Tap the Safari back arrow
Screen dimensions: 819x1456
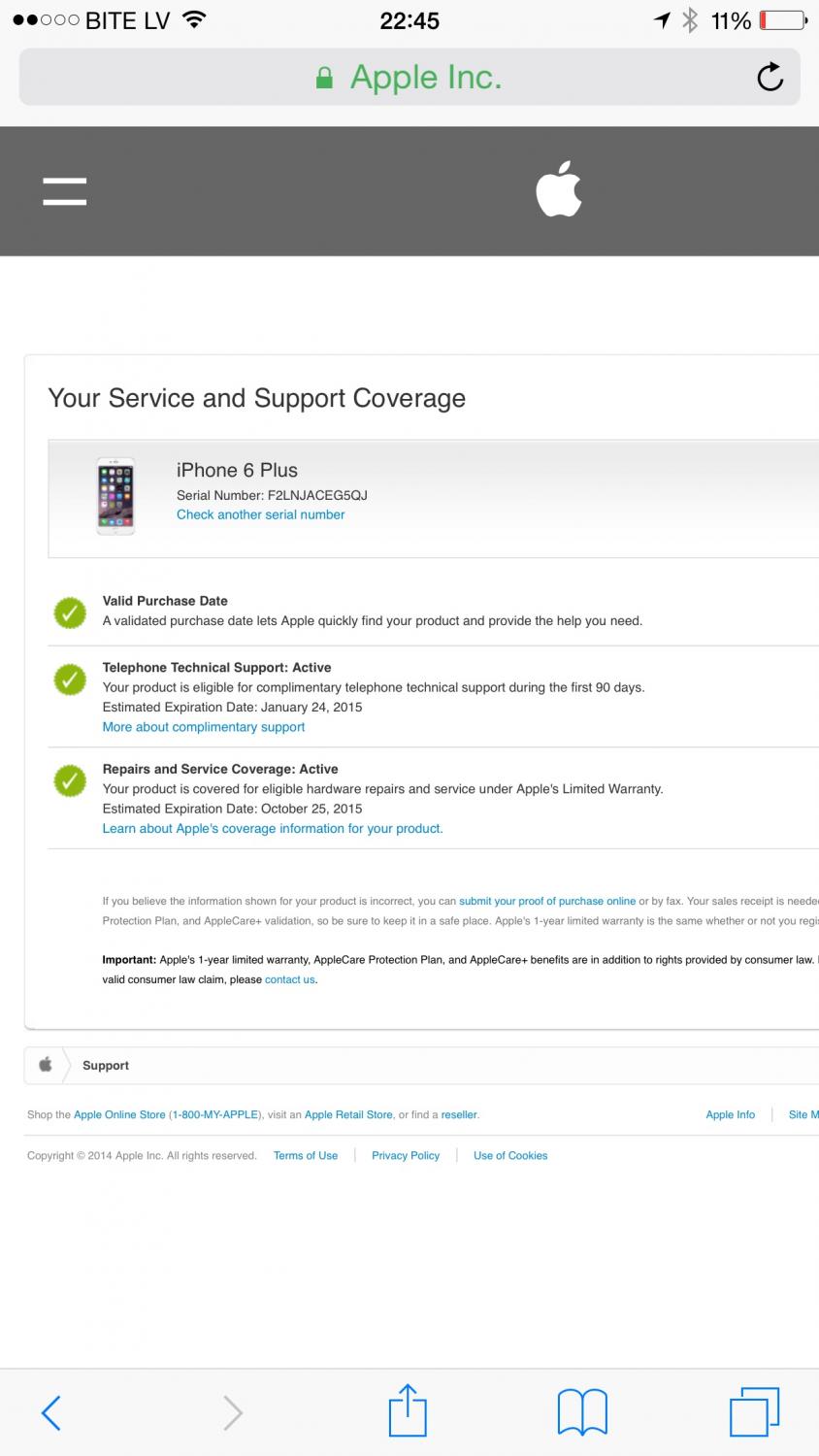(51, 1412)
